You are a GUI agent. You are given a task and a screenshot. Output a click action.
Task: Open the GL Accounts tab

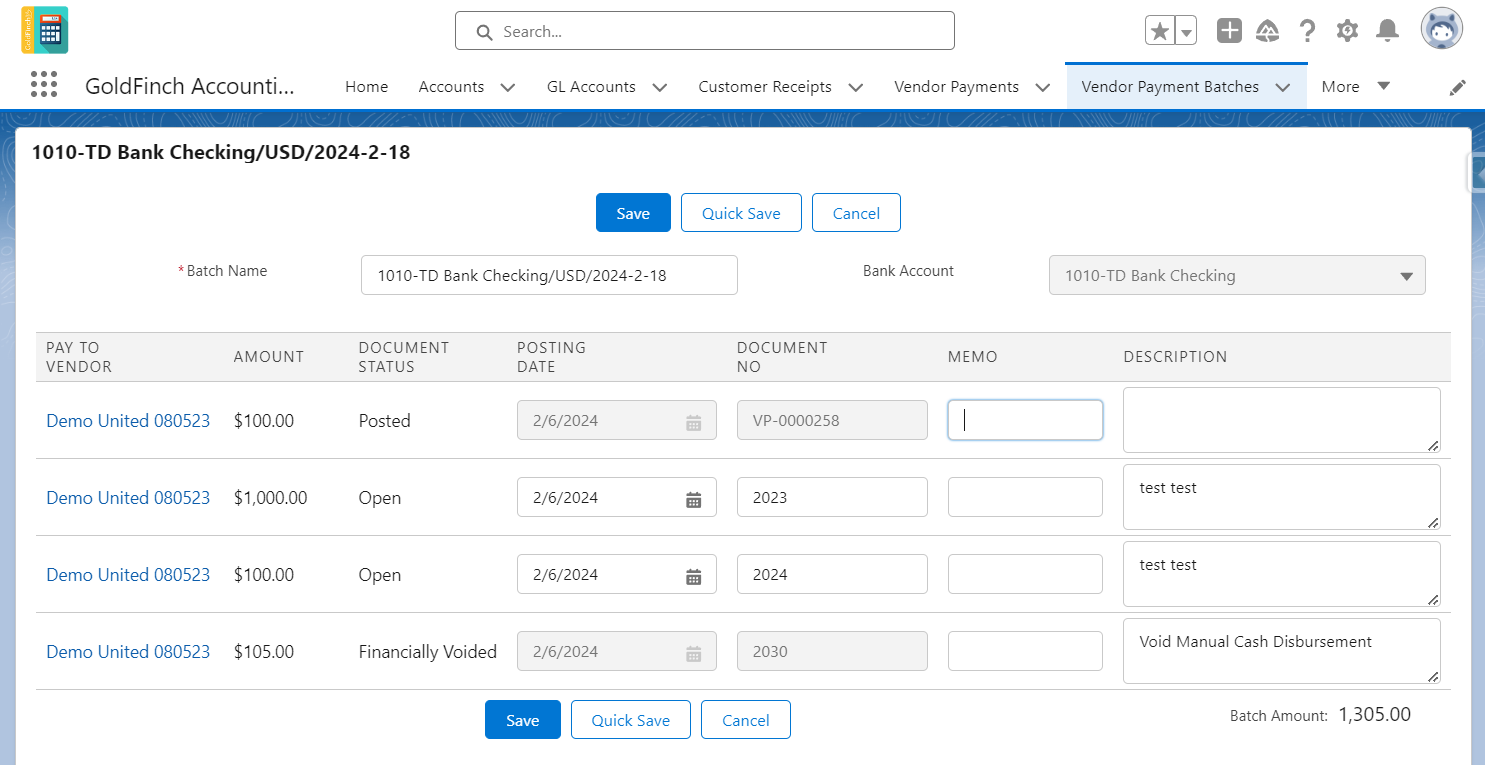click(591, 87)
